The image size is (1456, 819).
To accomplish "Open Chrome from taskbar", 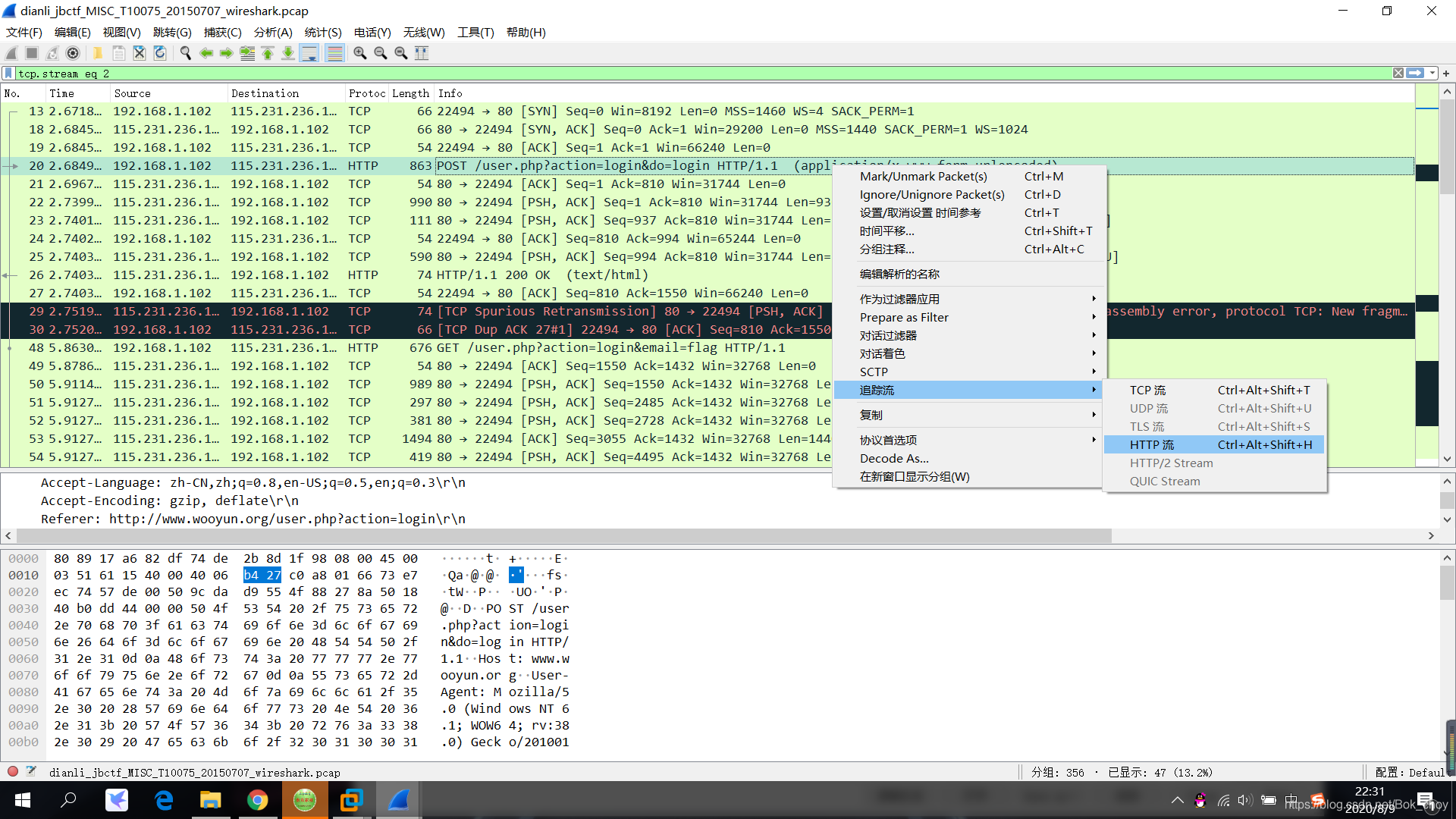I will (257, 800).
